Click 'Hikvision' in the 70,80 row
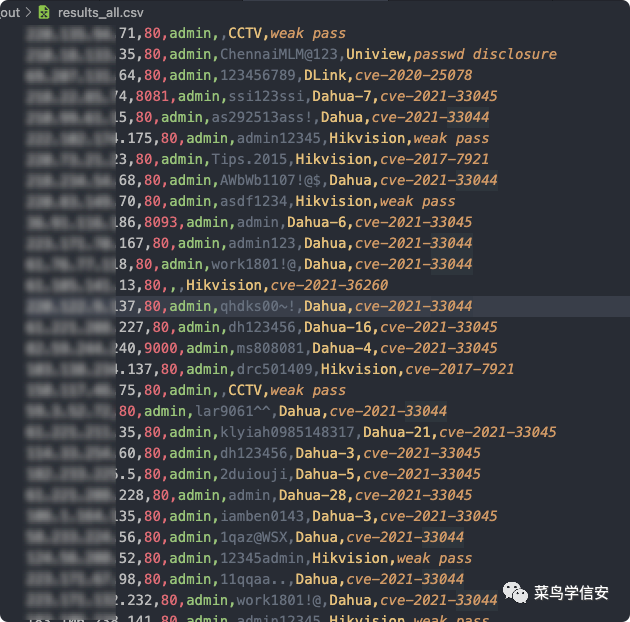The image size is (630, 622). point(333,201)
